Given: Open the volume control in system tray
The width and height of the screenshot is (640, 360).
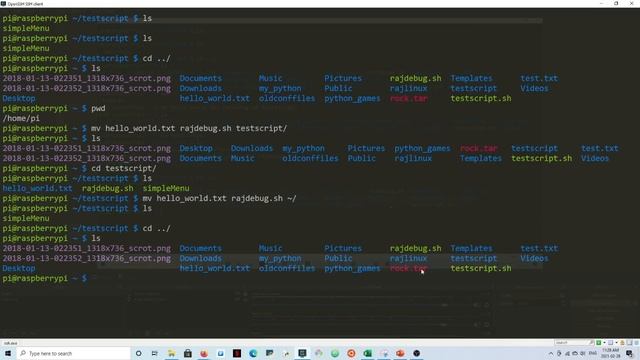Looking at the screenshot, I should [583, 353].
